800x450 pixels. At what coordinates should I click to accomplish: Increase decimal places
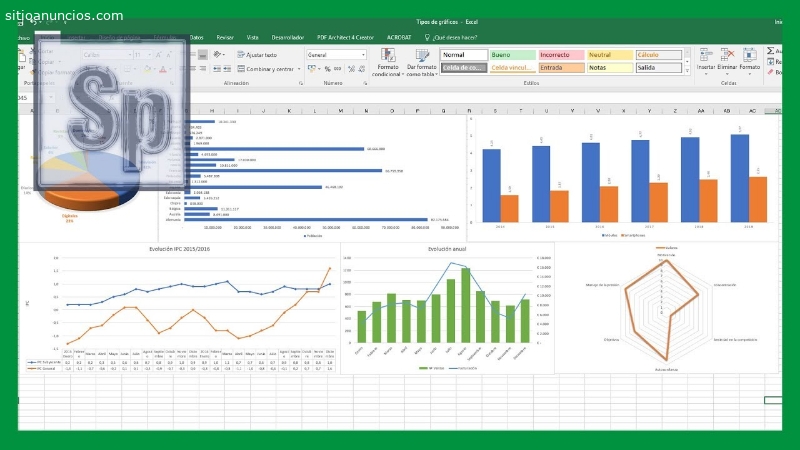tap(351, 68)
